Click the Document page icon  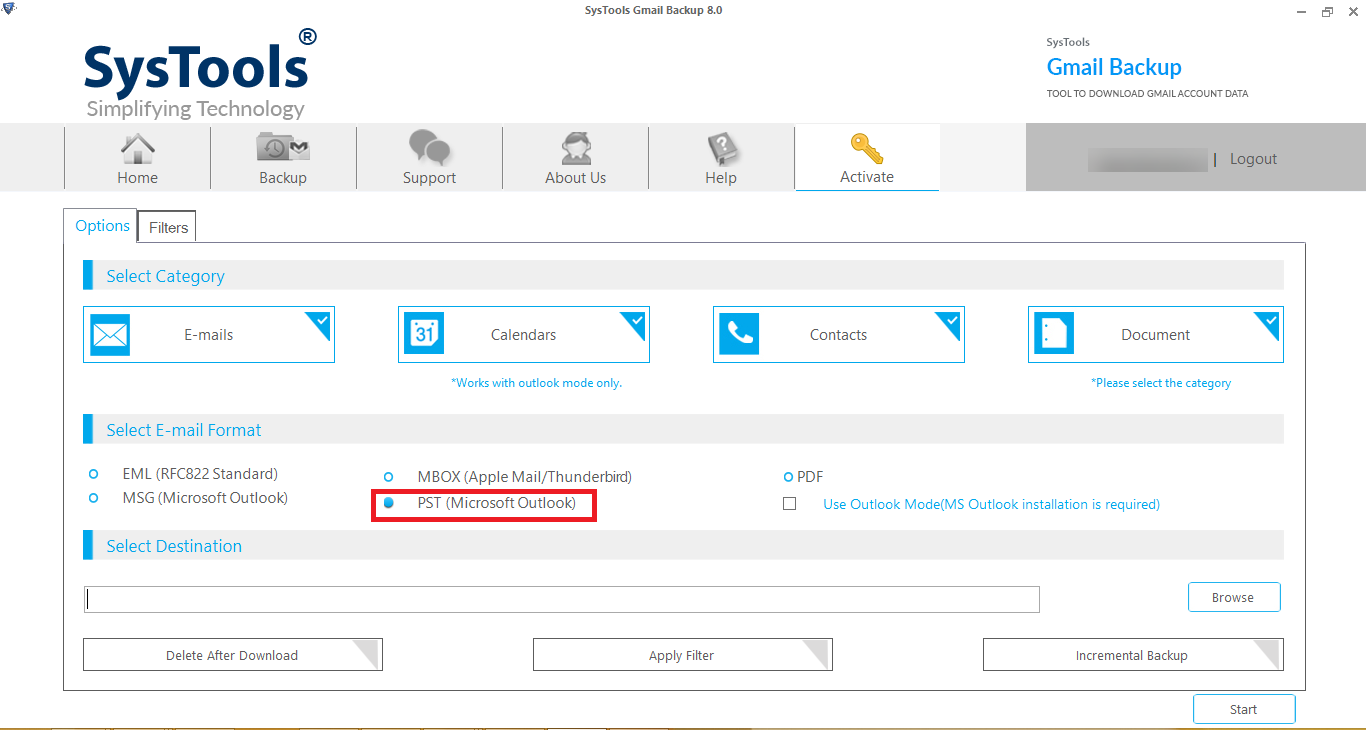(x=1054, y=335)
